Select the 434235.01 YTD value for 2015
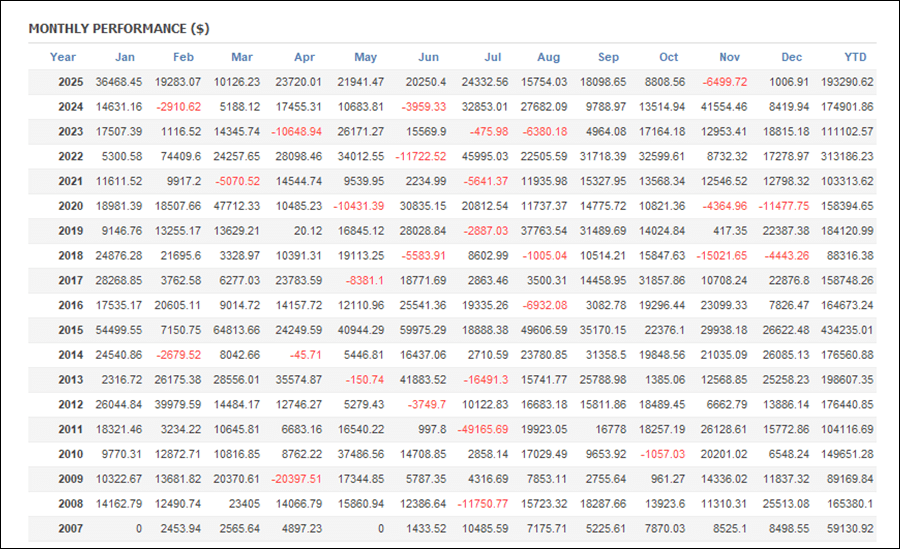 pos(845,329)
